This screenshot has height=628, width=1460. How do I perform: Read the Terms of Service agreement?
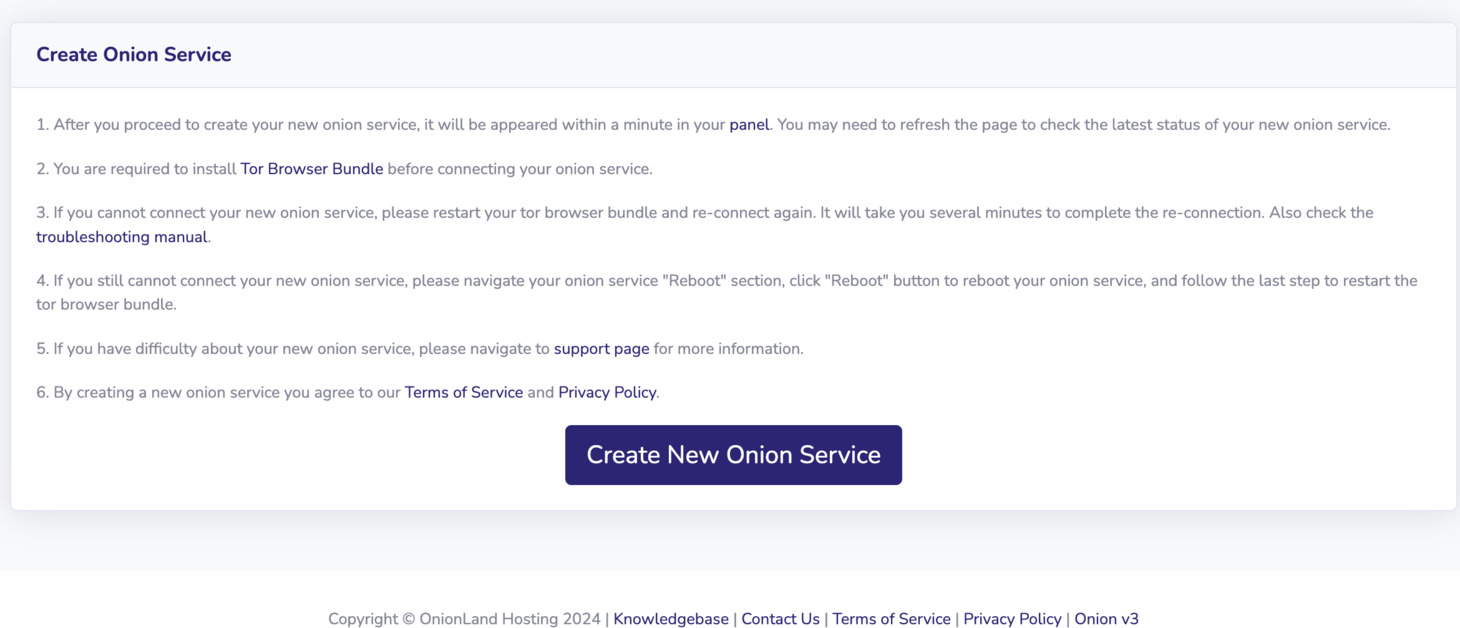tap(463, 392)
